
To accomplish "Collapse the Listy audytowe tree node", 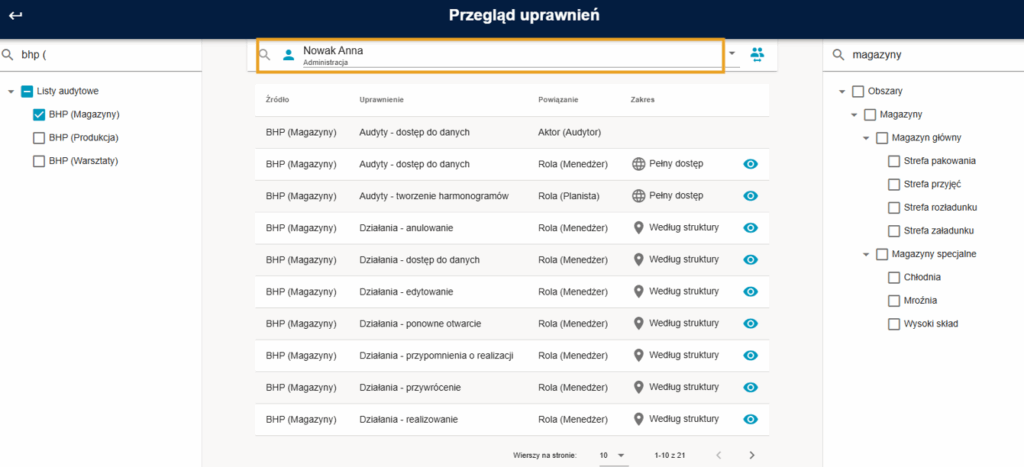I will click(x=10, y=91).
